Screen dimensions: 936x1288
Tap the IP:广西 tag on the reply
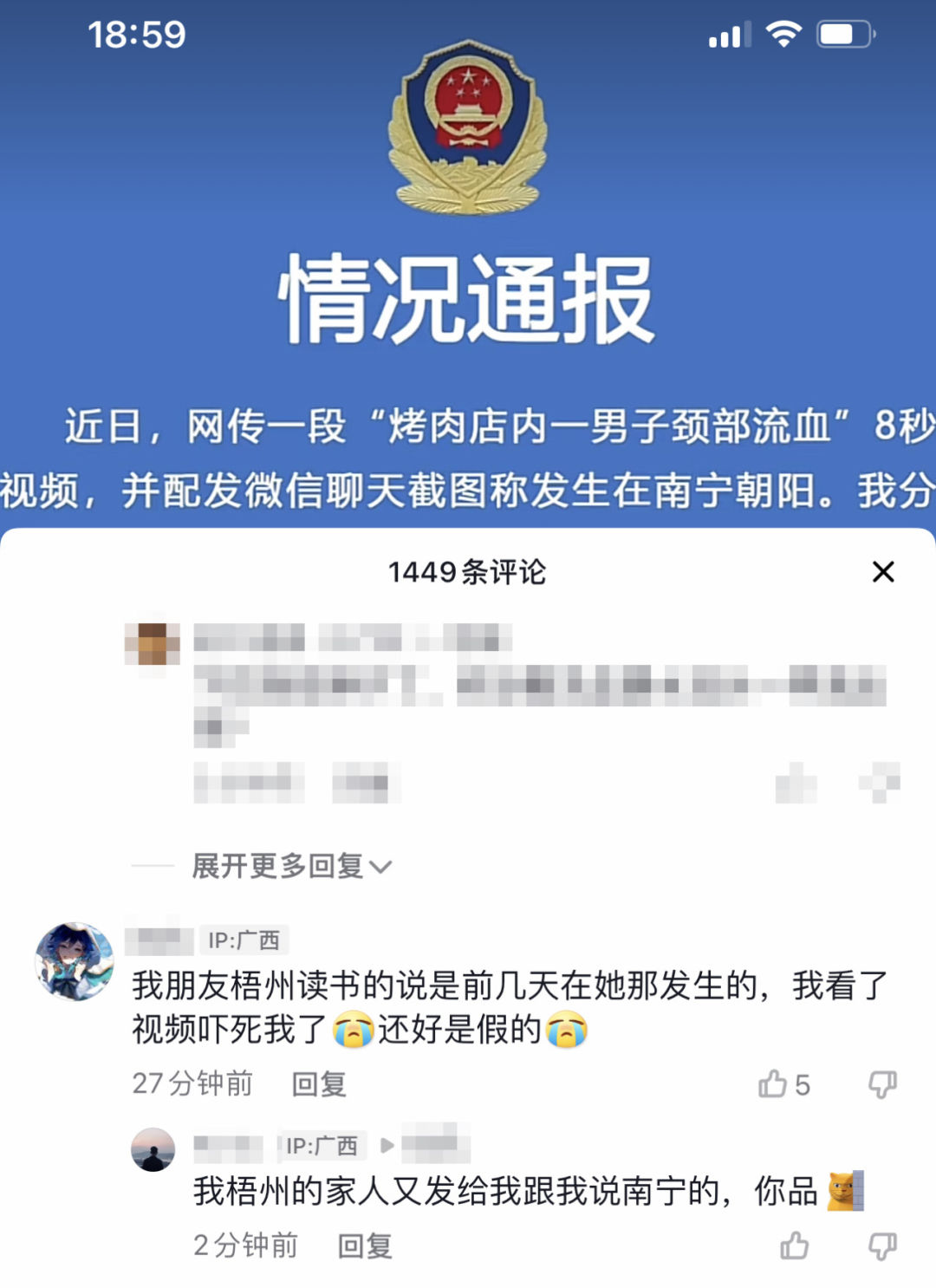322,1146
